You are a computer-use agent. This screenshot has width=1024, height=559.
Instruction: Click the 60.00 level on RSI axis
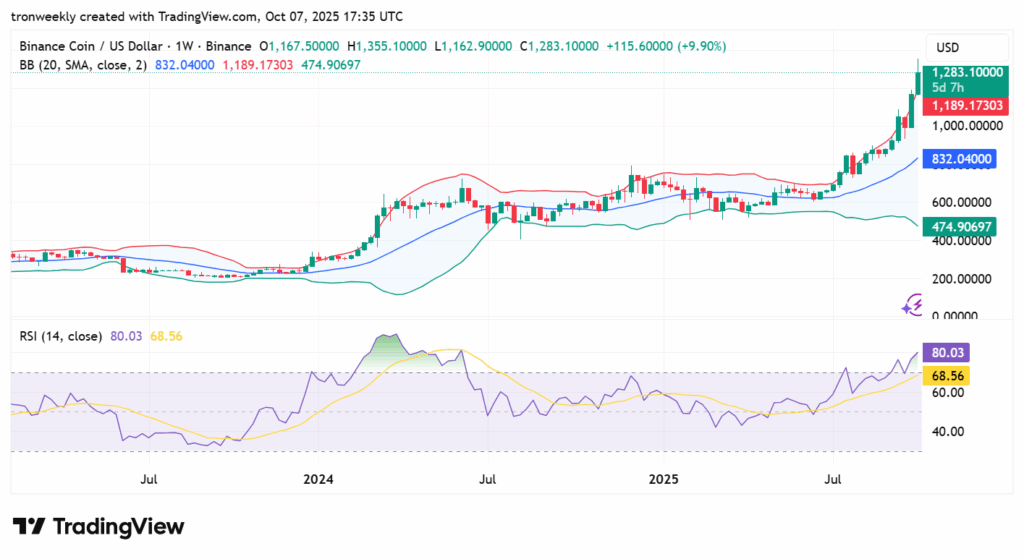click(x=946, y=393)
